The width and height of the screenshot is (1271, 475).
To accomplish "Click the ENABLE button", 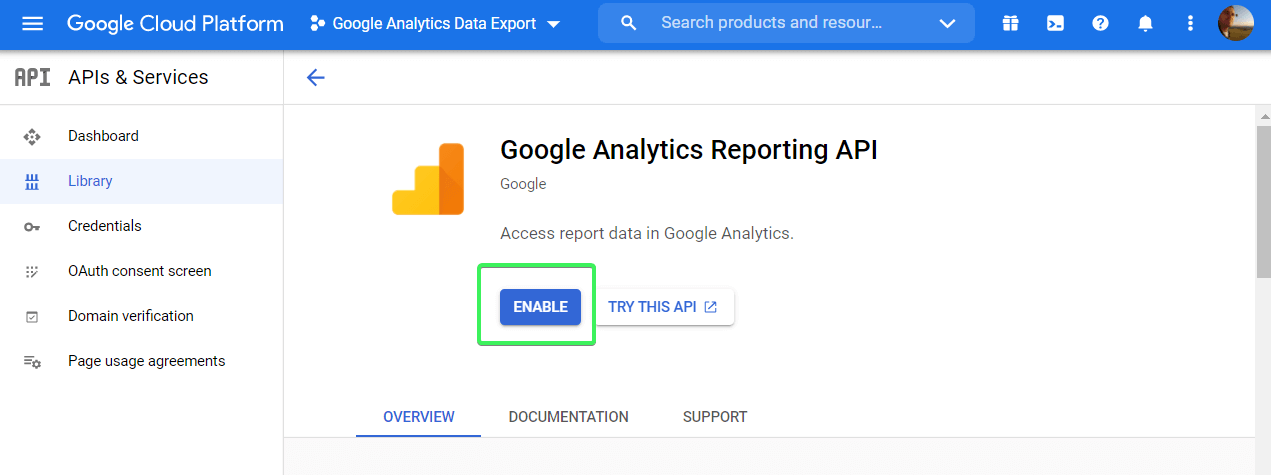I will pyautogui.click(x=540, y=307).
